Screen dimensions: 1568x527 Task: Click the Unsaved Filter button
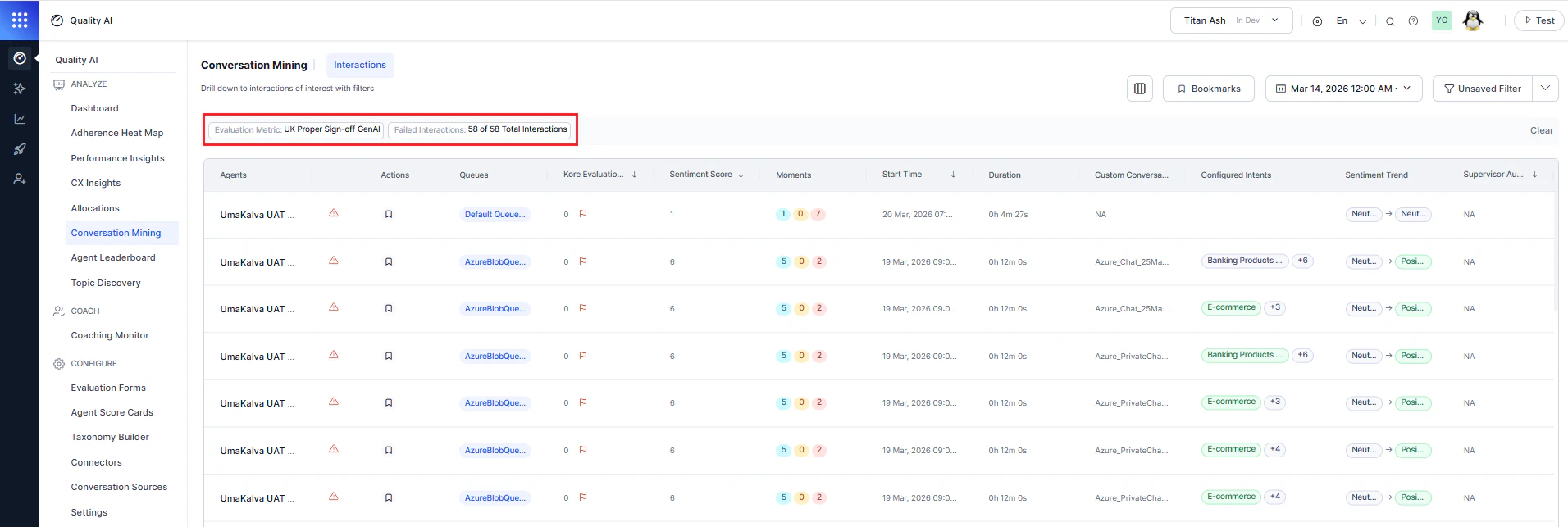(1483, 89)
